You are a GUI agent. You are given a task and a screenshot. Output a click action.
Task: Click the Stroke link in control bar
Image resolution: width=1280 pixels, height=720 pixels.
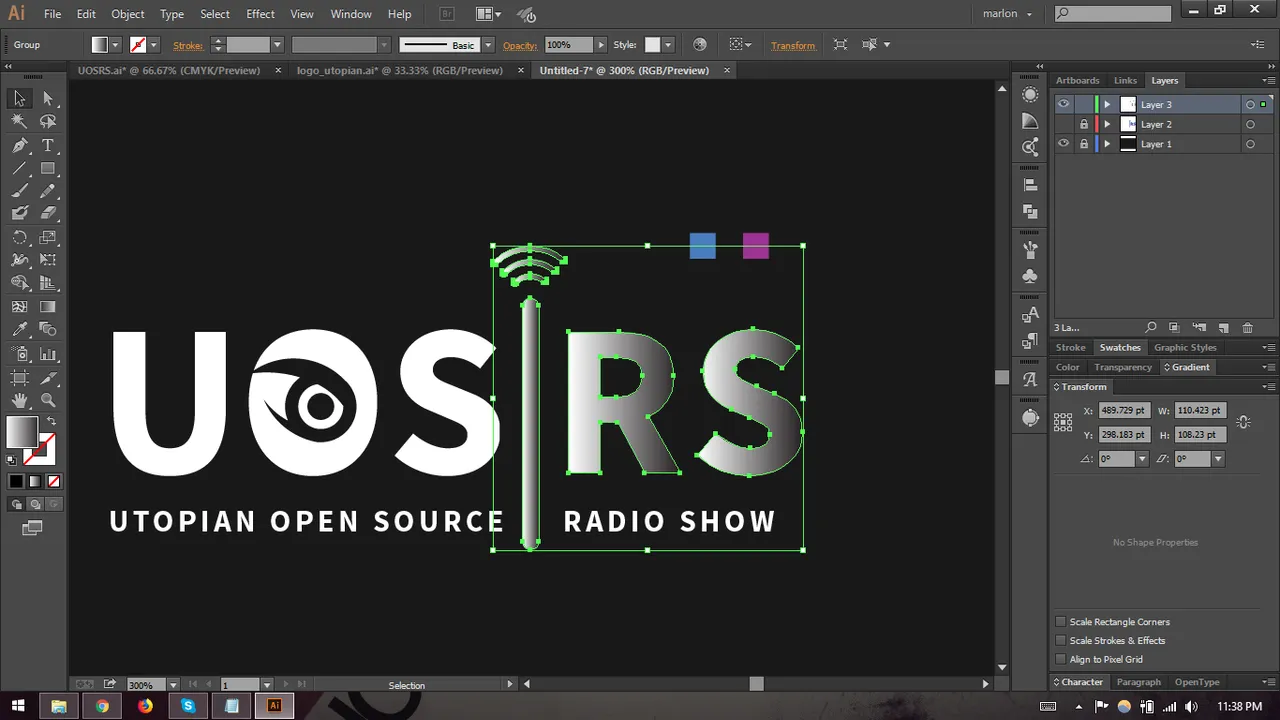(x=187, y=45)
